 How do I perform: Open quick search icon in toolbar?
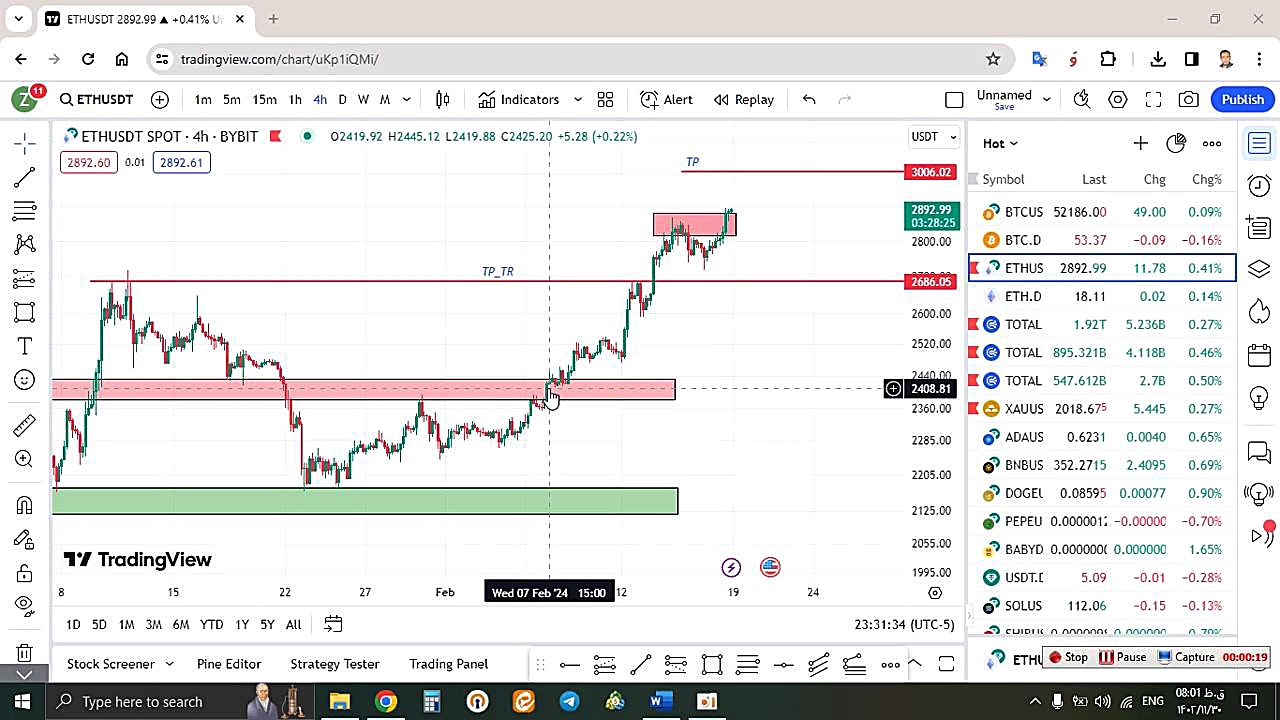1081,99
